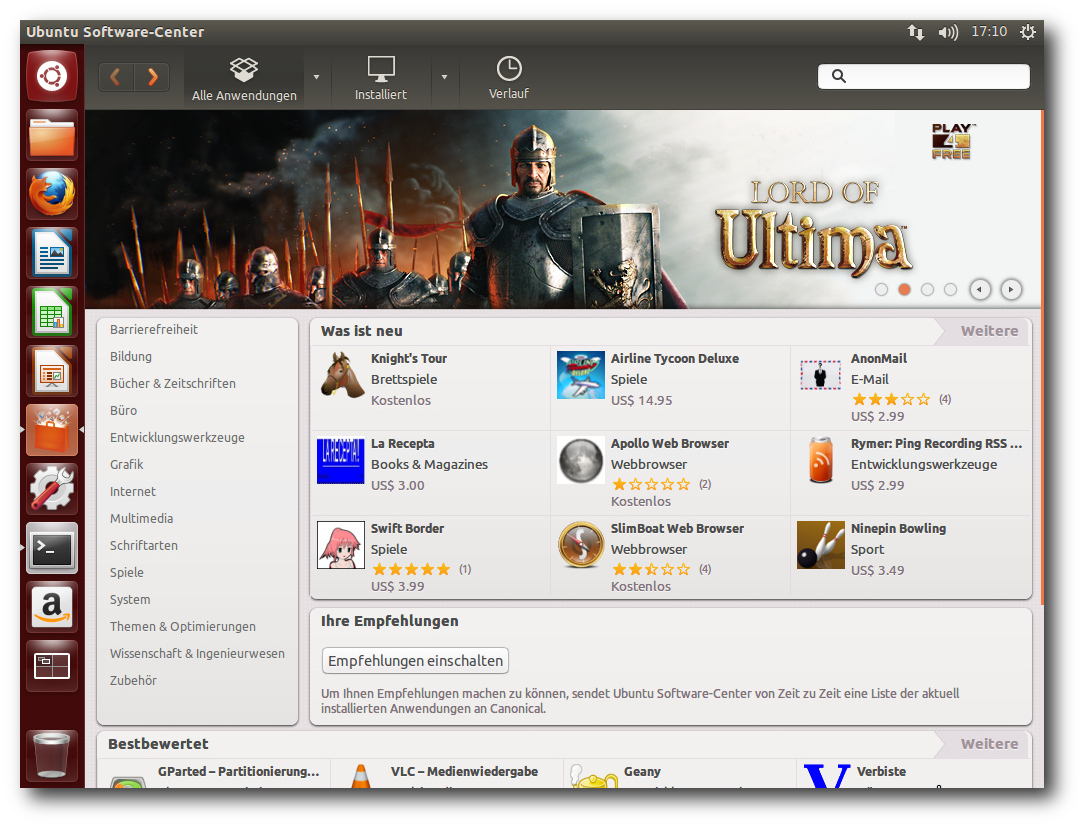Select the fourth banner page dot
Viewport: 1084px width, 828px height.
click(x=951, y=290)
